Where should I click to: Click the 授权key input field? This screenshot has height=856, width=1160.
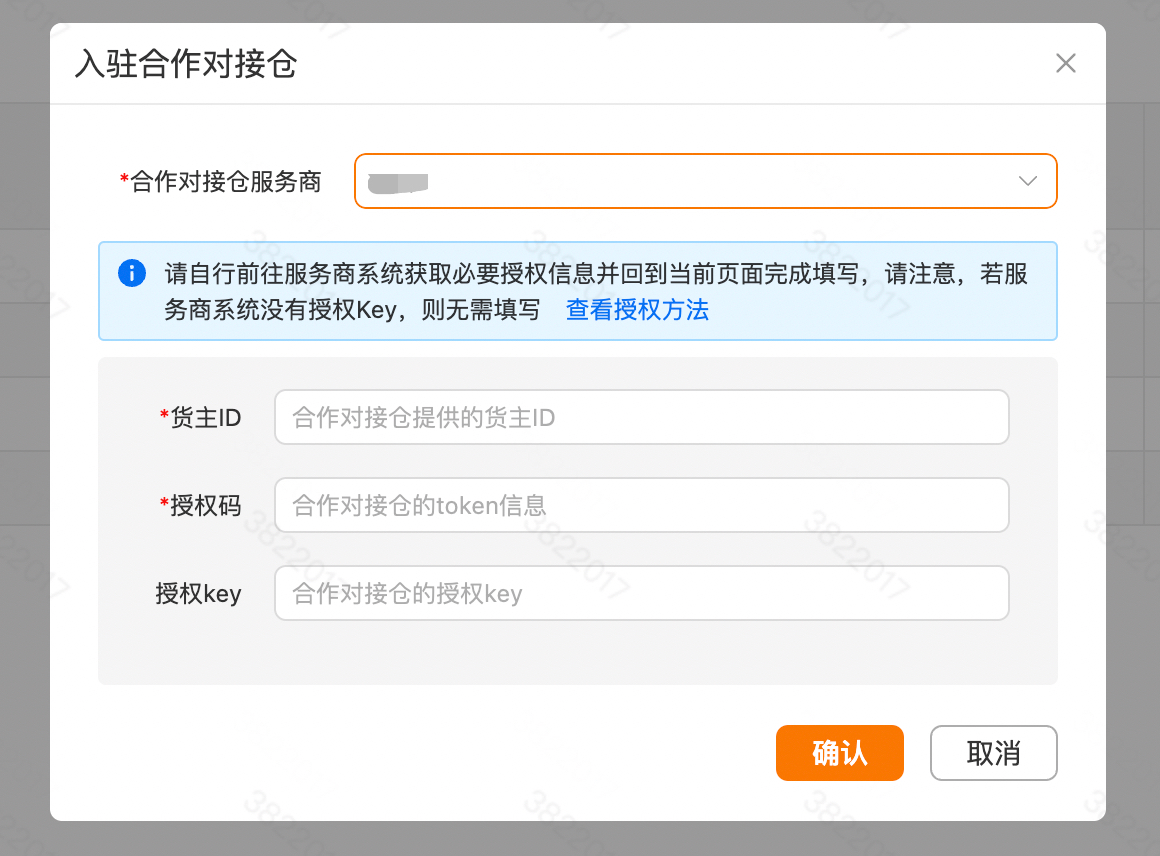(x=641, y=593)
